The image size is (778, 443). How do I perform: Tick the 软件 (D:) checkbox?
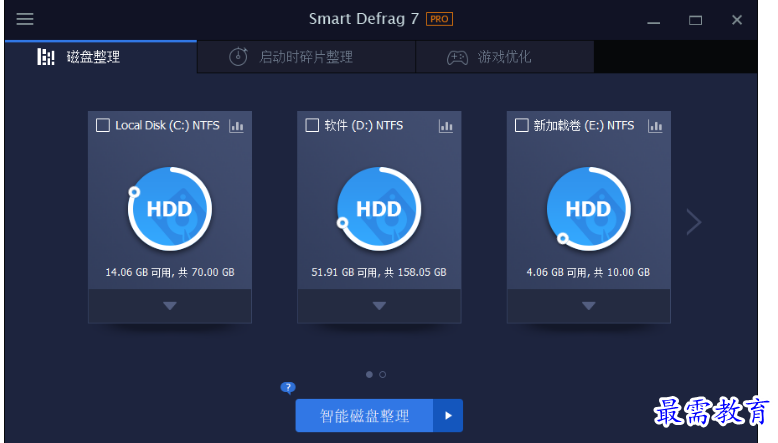312,125
